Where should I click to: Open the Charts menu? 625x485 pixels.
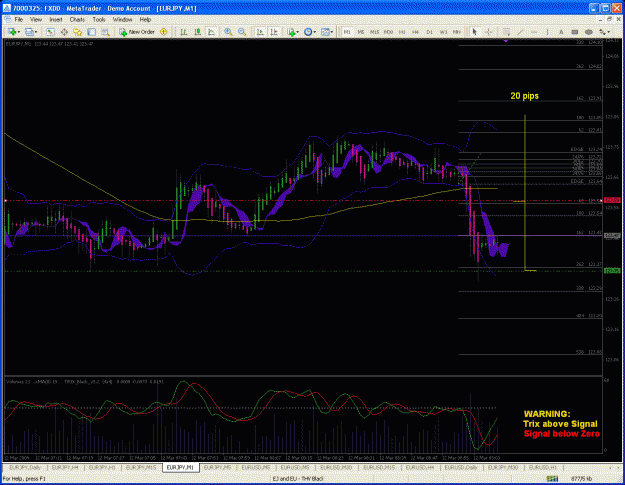(77, 19)
